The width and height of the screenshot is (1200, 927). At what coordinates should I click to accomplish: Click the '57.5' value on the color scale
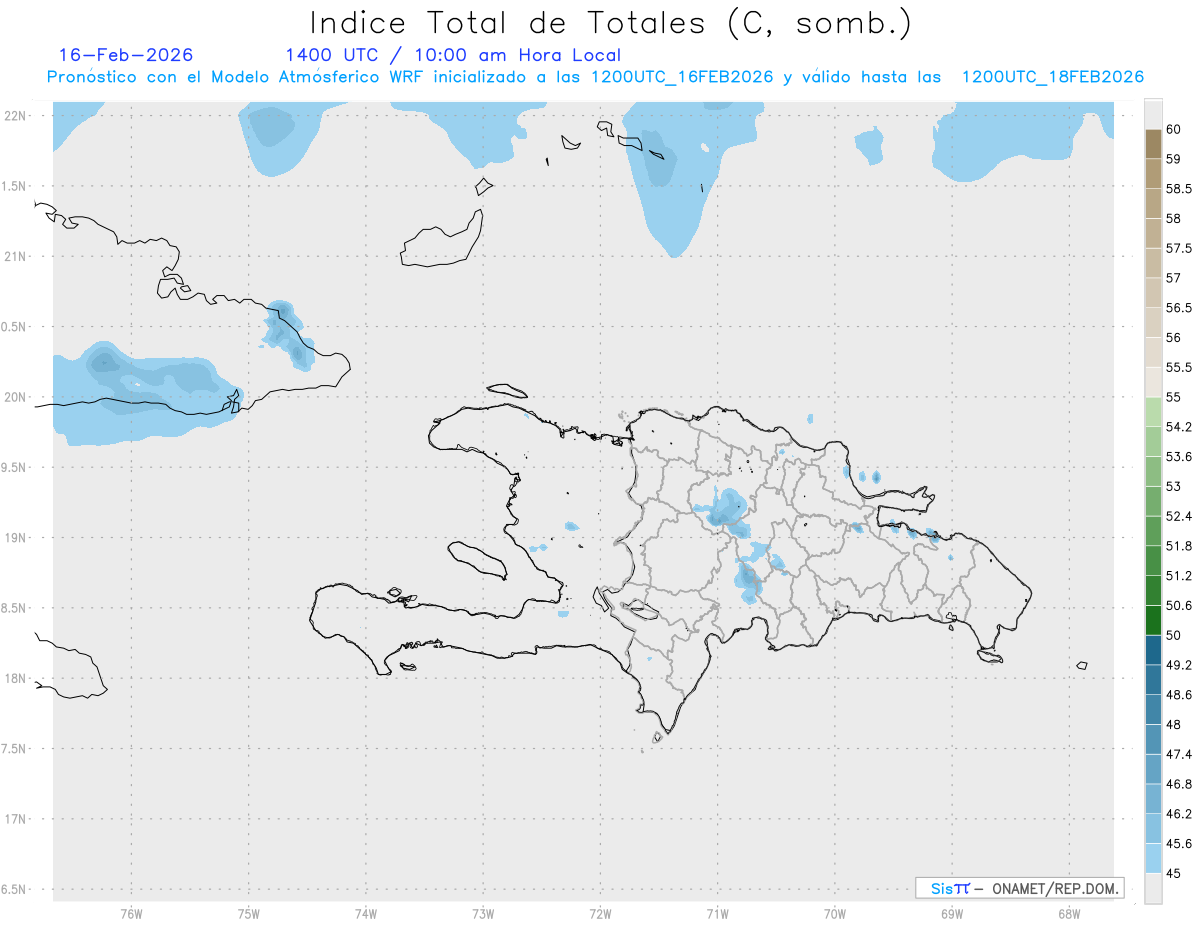(1179, 248)
